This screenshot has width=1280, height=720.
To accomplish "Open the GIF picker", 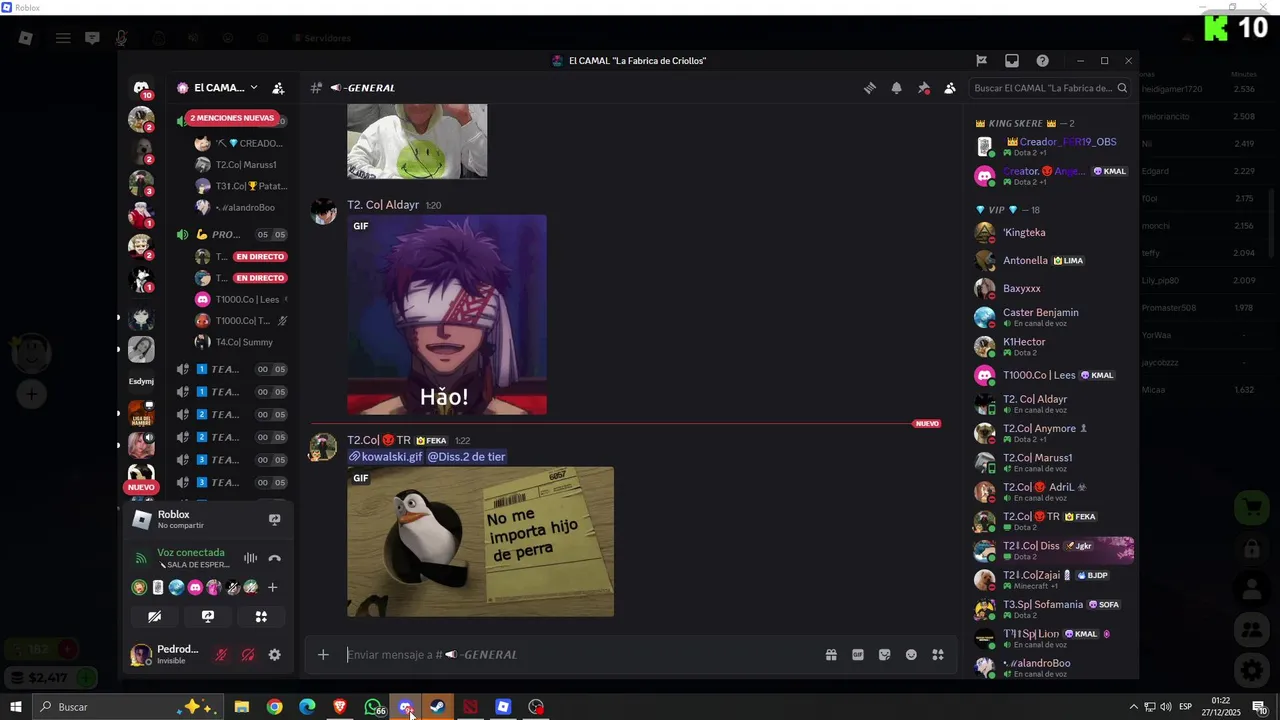I will (x=858, y=655).
